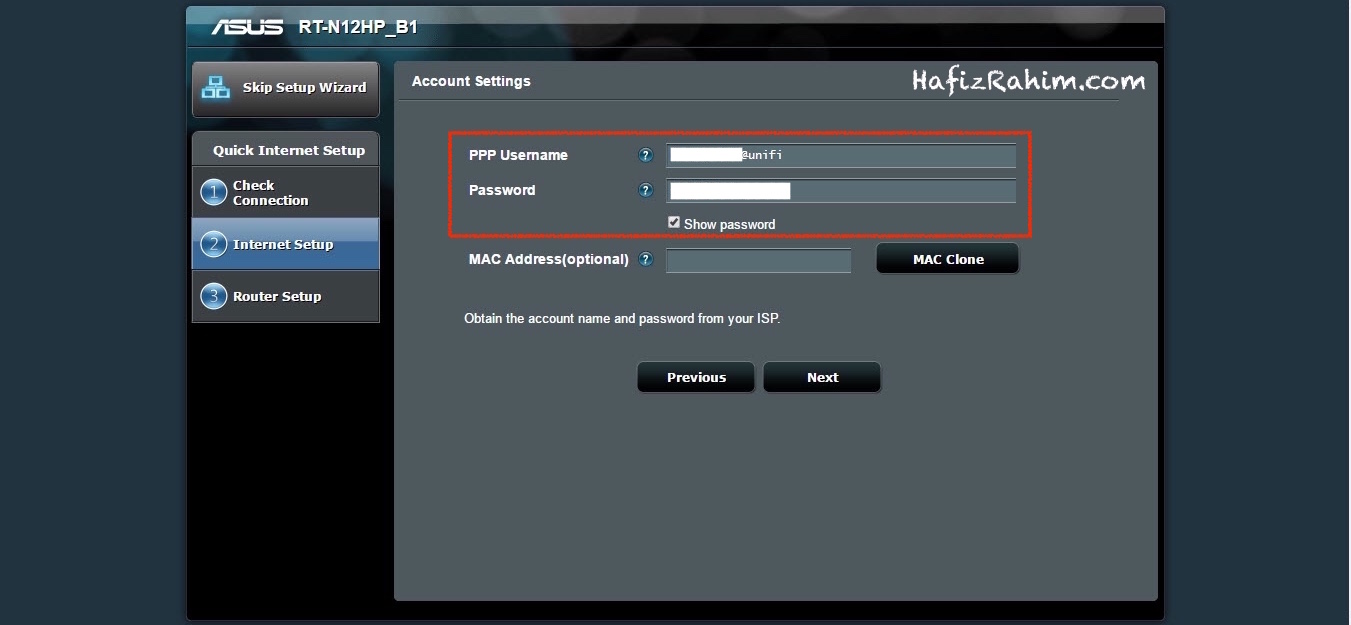Click the step 2 number circle icon
The width and height of the screenshot is (1351, 625).
pyautogui.click(x=213, y=244)
